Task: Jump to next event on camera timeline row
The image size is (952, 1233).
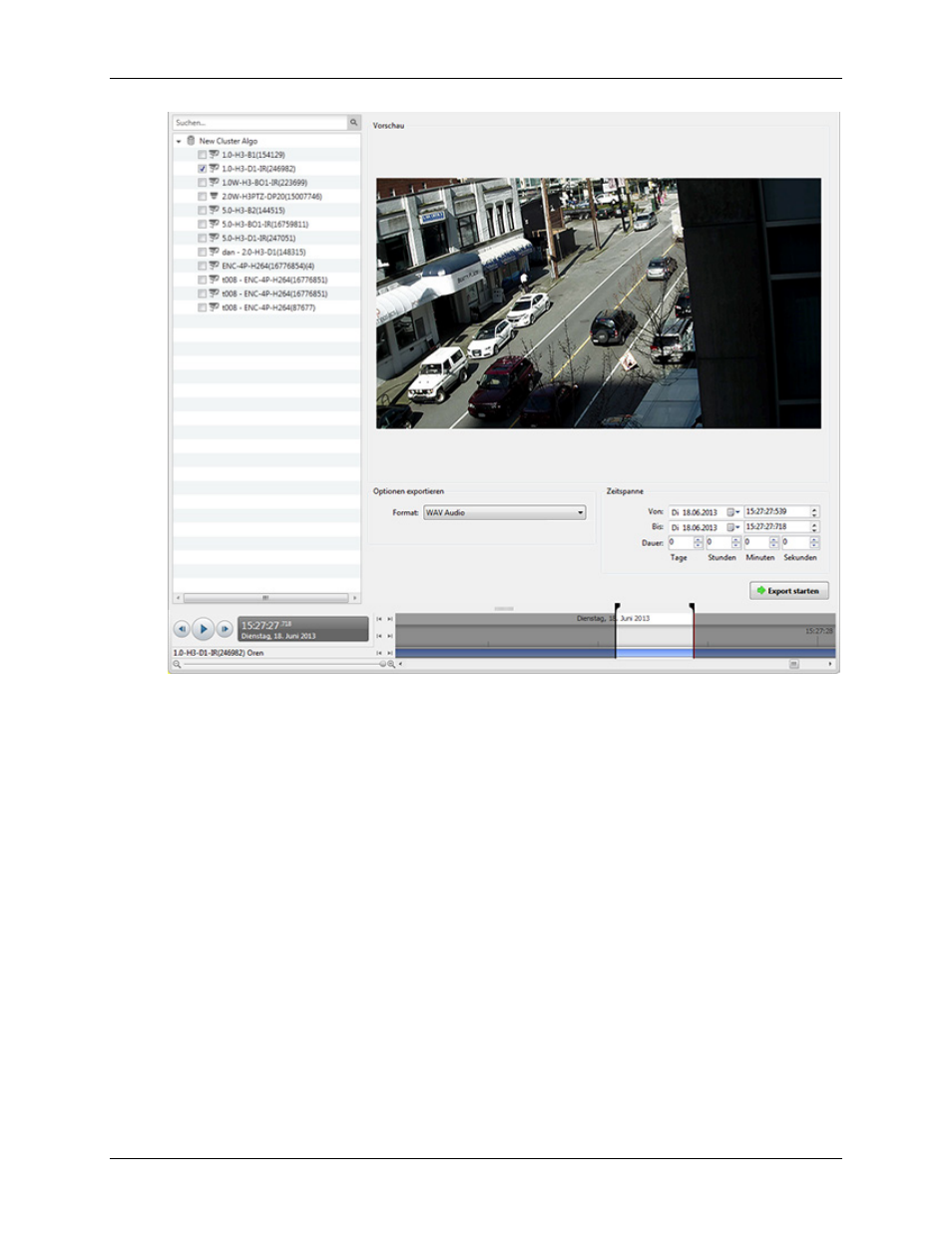Action: coord(390,653)
